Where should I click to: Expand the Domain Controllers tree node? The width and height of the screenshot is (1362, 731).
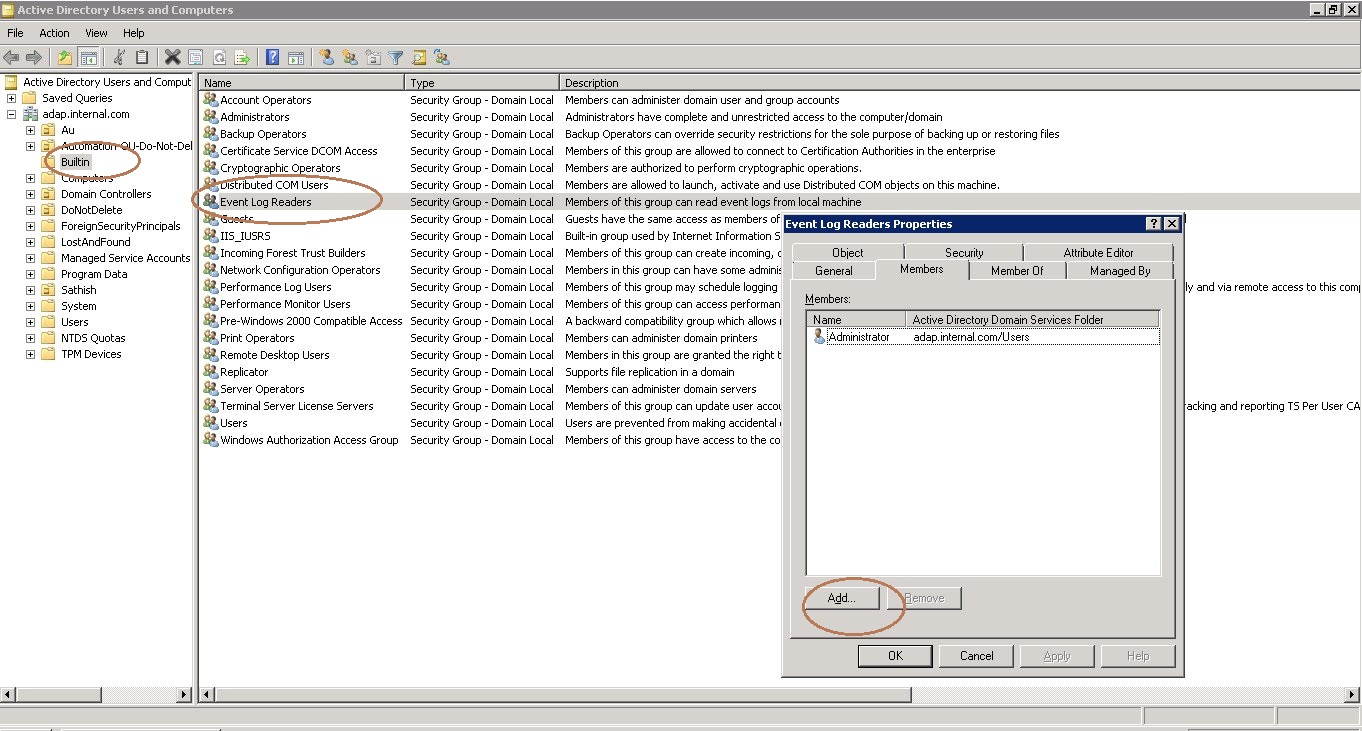[30, 194]
